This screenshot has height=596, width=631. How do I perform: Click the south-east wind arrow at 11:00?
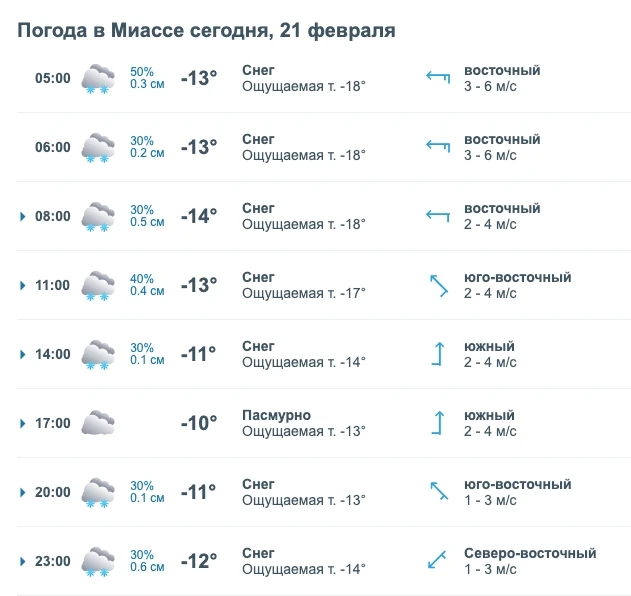437,286
